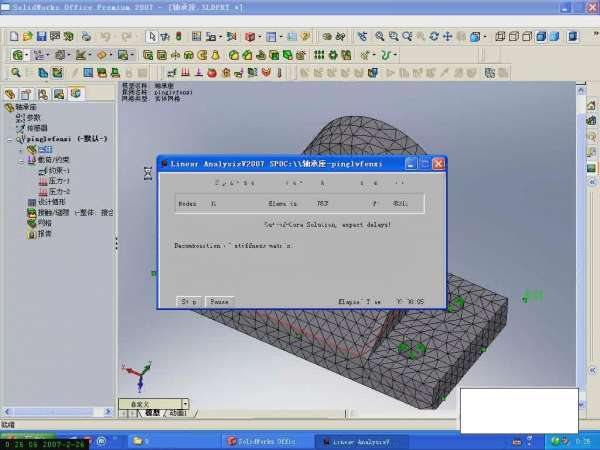Click the Linear Analysis taskbar button
The image size is (600, 450).
point(361,442)
